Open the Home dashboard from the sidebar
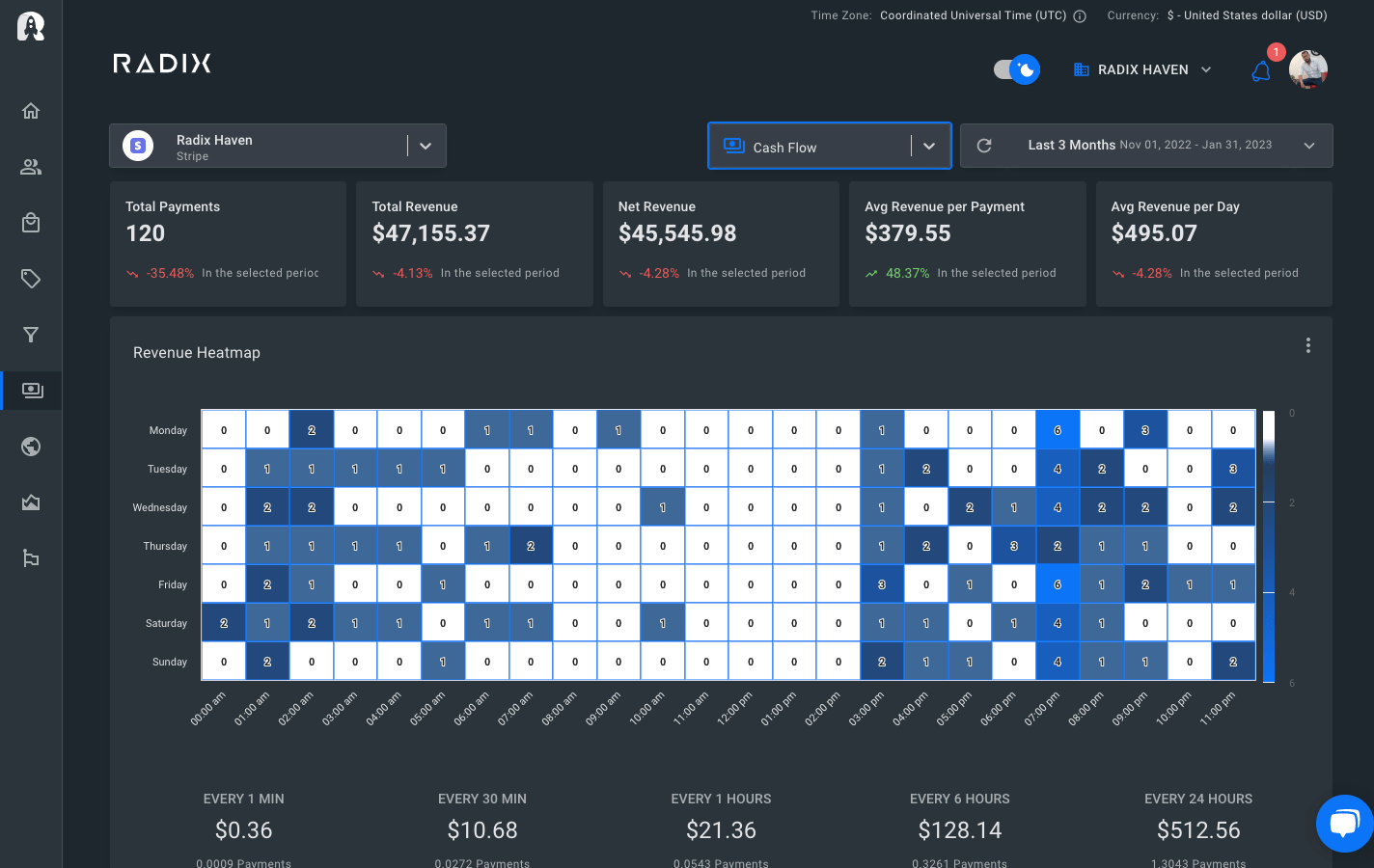This screenshot has height=868, width=1374. (30, 111)
